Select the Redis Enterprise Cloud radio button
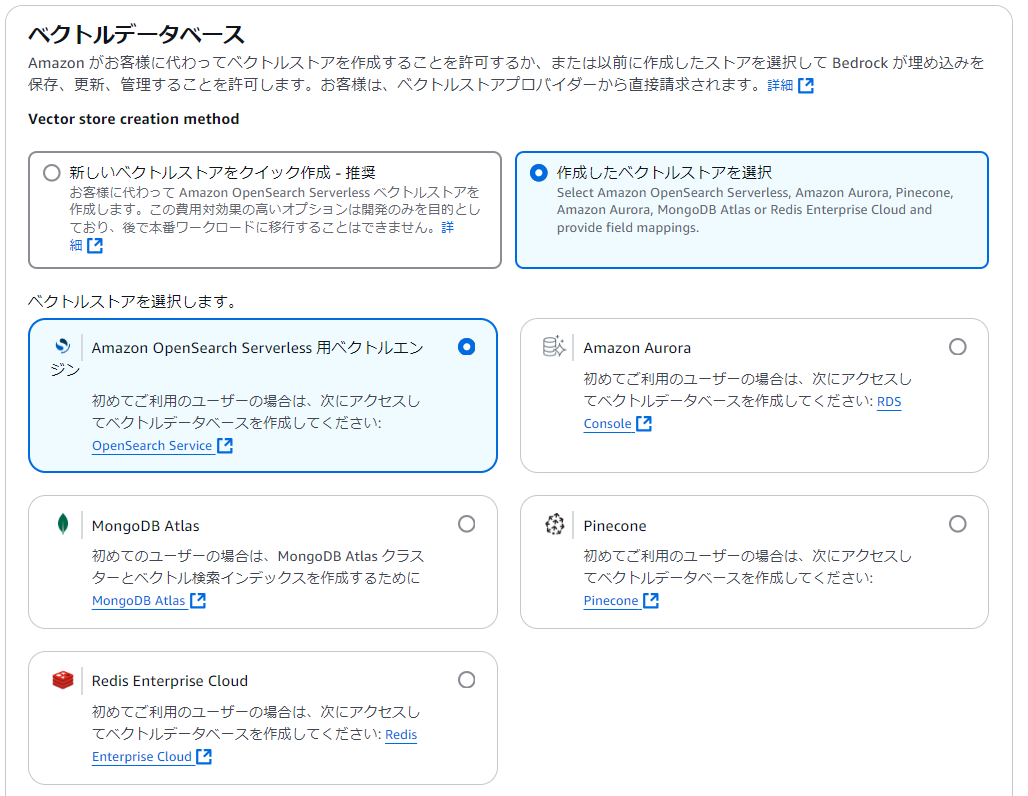Screen dimensions: 1028x796 click(x=467, y=680)
